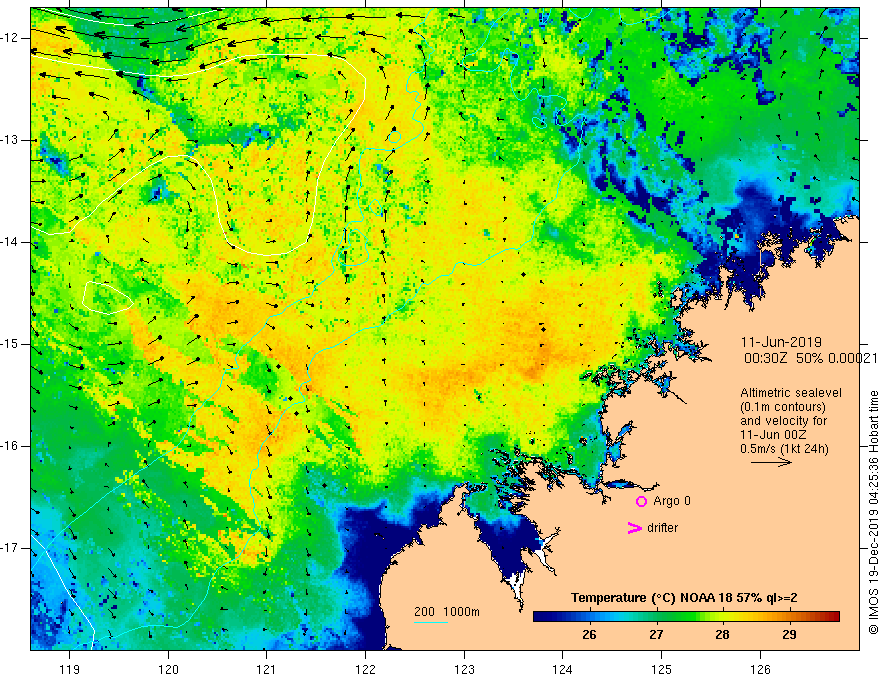Click longitude label 121 on bottom axis
The image size is (880, 680).
[267, 669]
